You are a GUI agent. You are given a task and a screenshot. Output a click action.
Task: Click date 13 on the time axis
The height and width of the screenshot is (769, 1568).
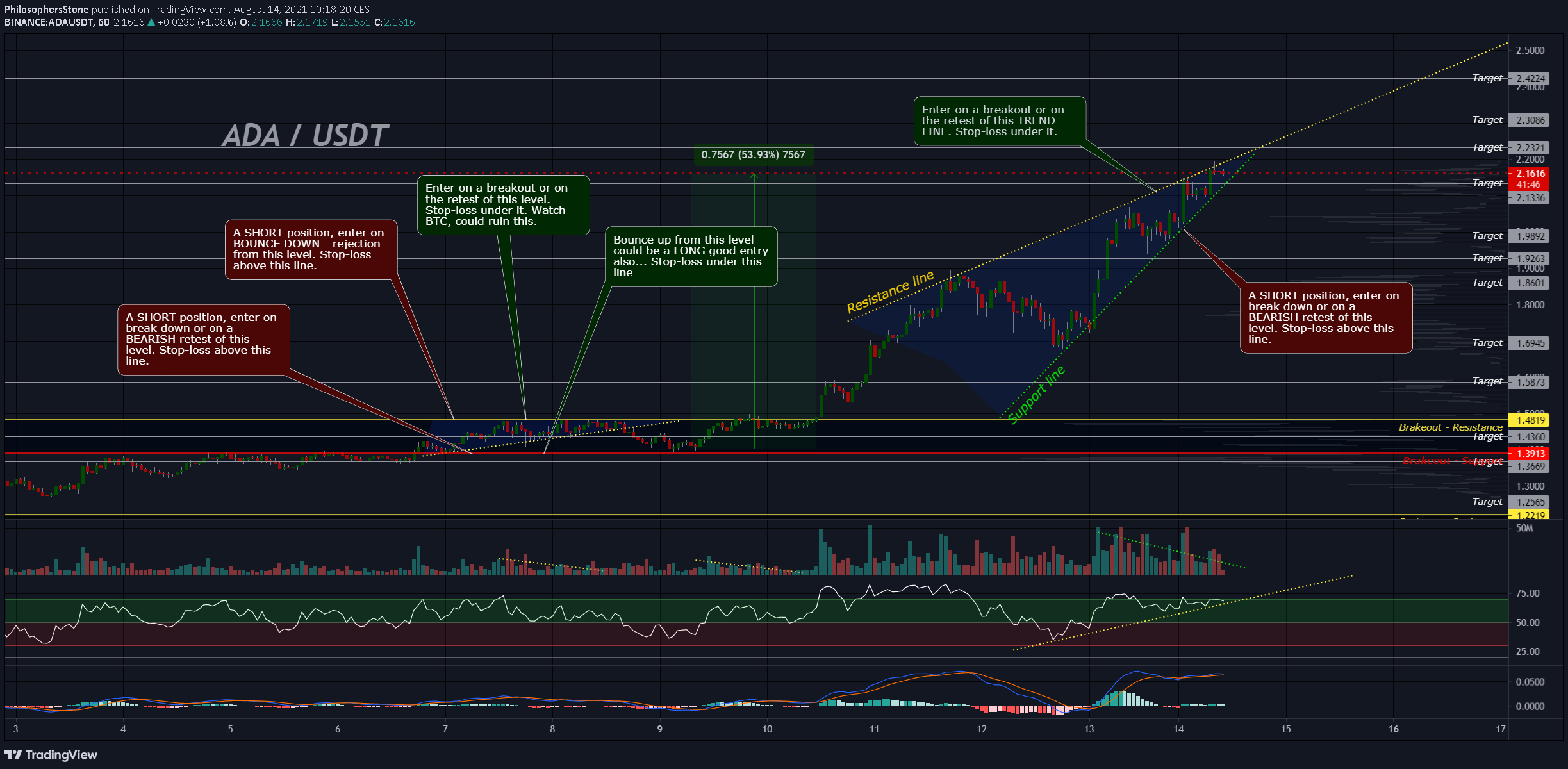pos(1089,729)
